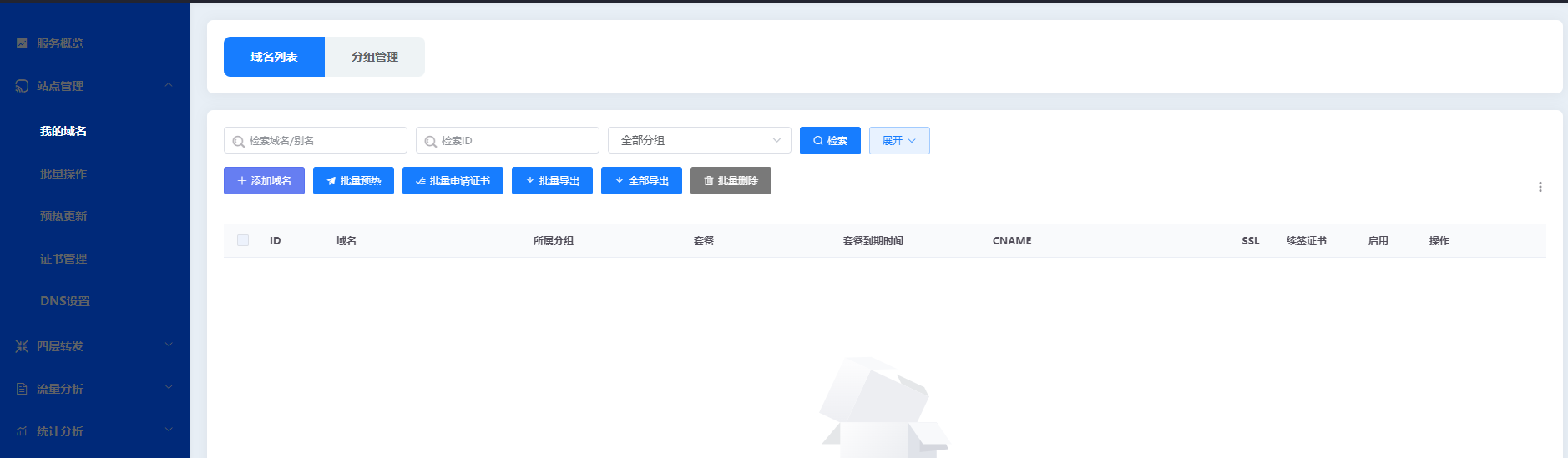The image size is (1568, 458).
Task: Click the three-dot table settings icon
Action: pyautogui.click(x=1540, y=187)
